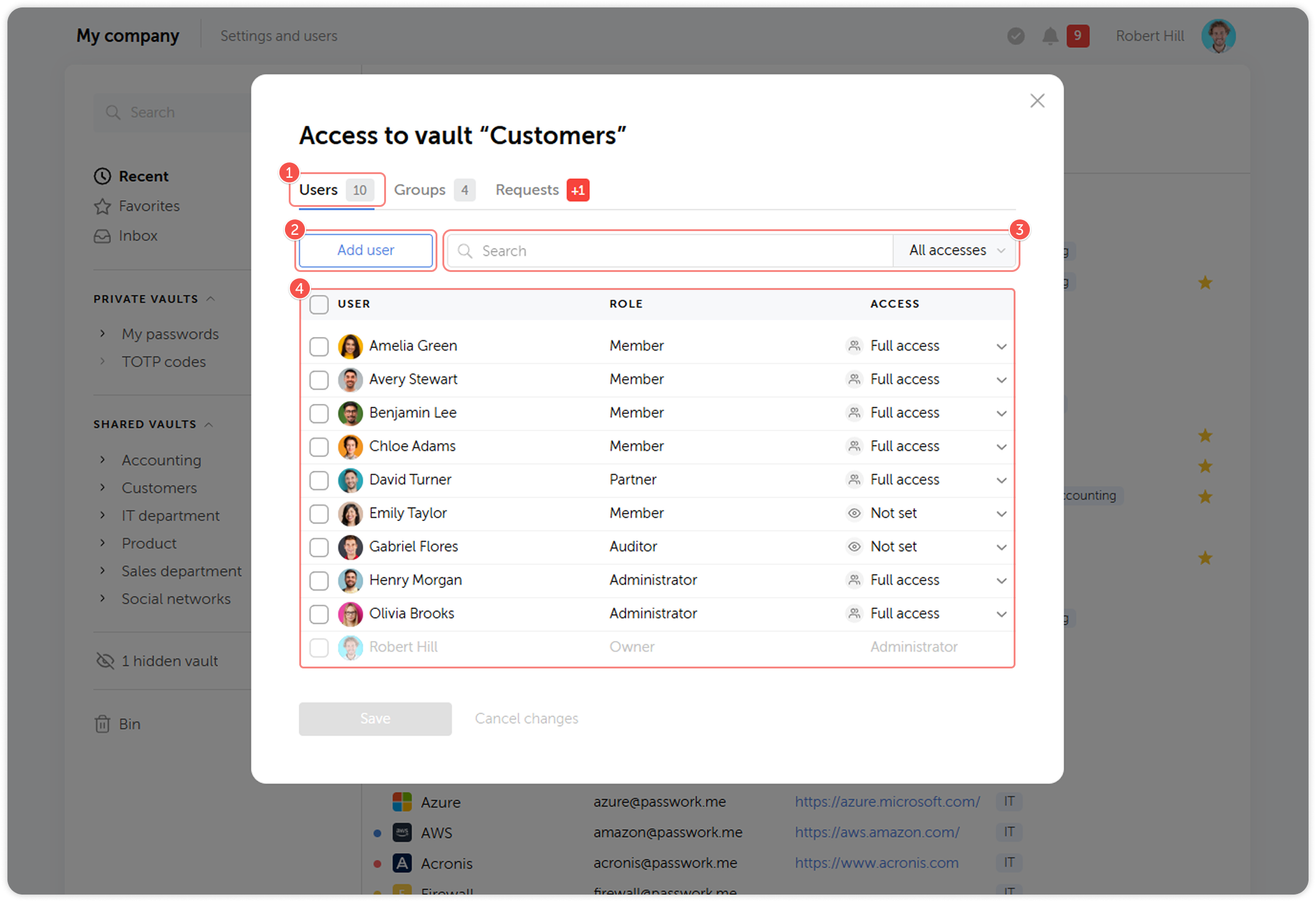
Task: Switch to the Groups tab
Action: [x=421, y=190]
